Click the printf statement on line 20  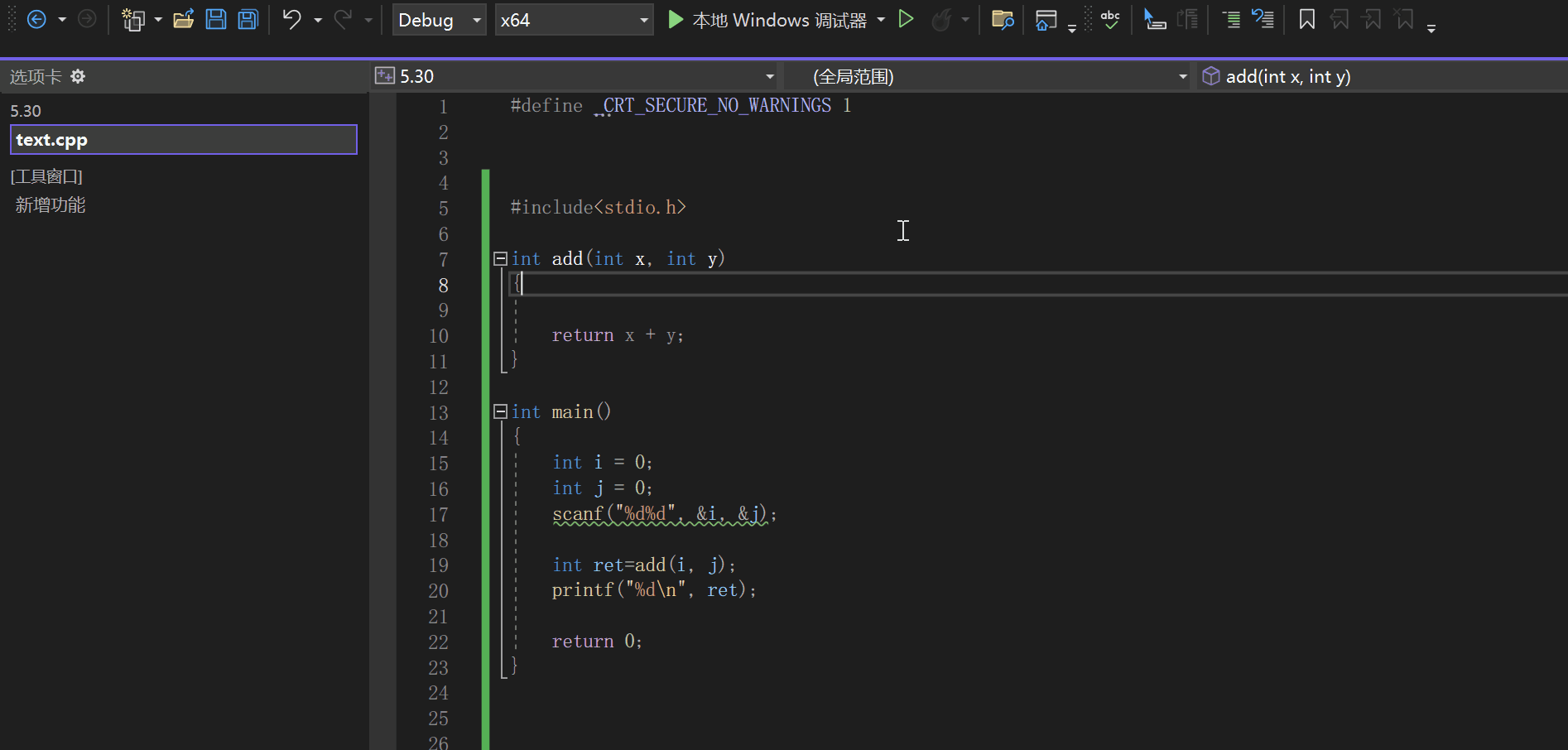tap(654, 590)
